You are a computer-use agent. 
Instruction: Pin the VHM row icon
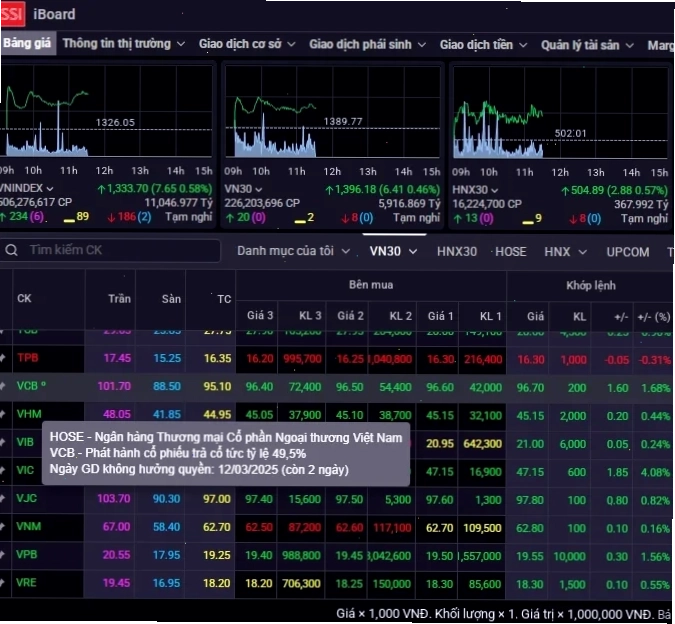[x=3, y=414]
